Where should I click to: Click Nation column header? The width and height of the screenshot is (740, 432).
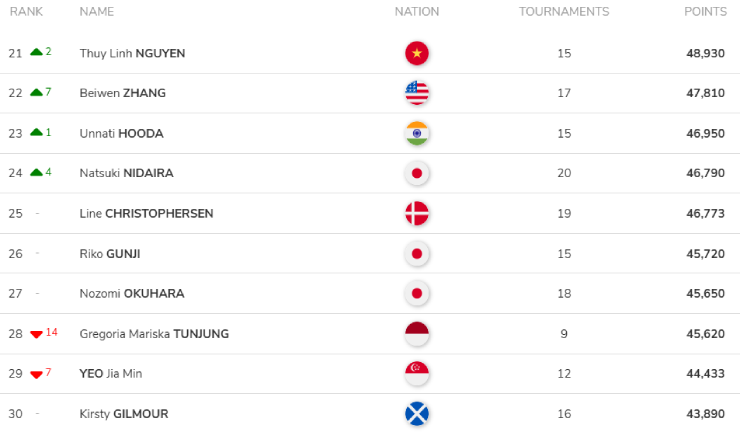tap(417, 12)
